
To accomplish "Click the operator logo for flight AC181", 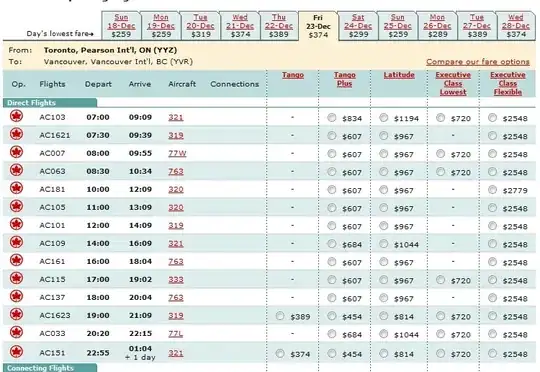I will point(16,188).
